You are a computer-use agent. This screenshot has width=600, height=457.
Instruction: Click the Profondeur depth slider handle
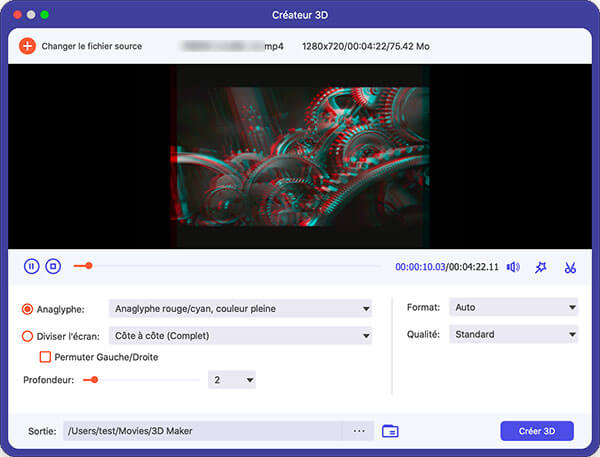tap(94, 380)
